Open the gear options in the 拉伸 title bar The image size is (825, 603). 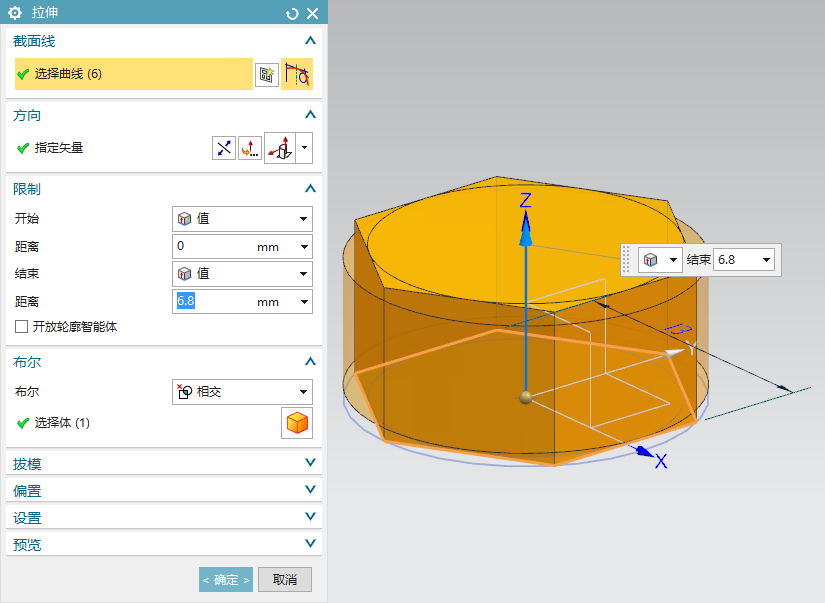point(15,13)
